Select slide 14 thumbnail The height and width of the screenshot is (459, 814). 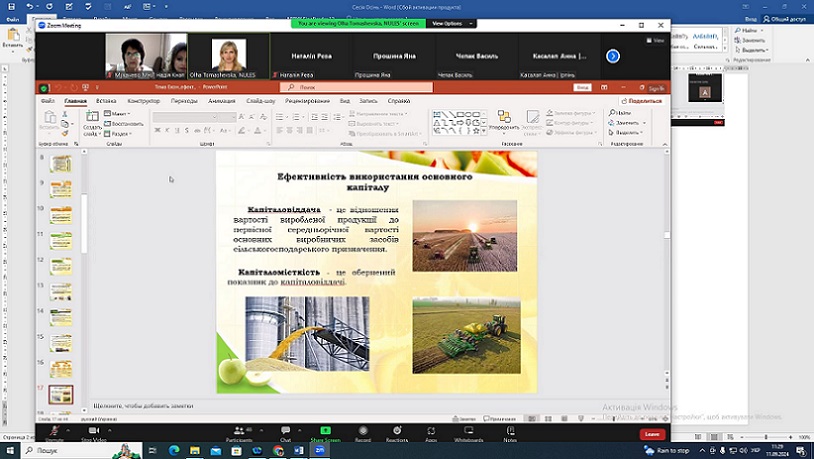61,317
